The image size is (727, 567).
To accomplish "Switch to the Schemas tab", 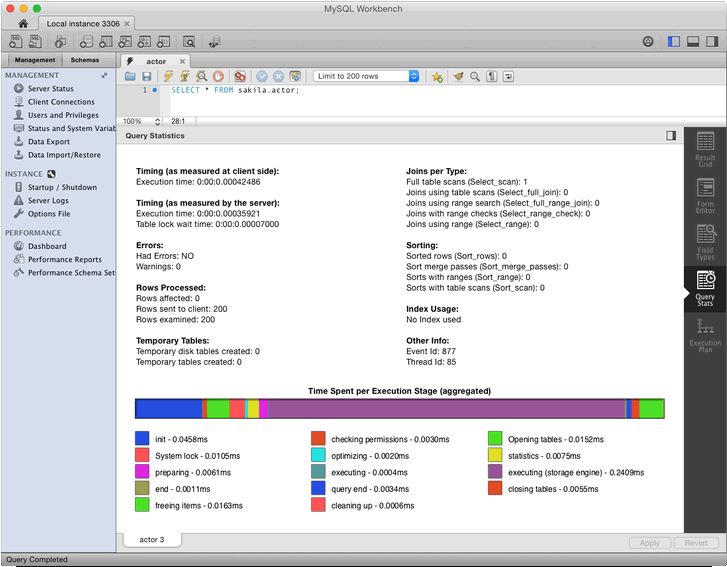I will tap(85, 60).
